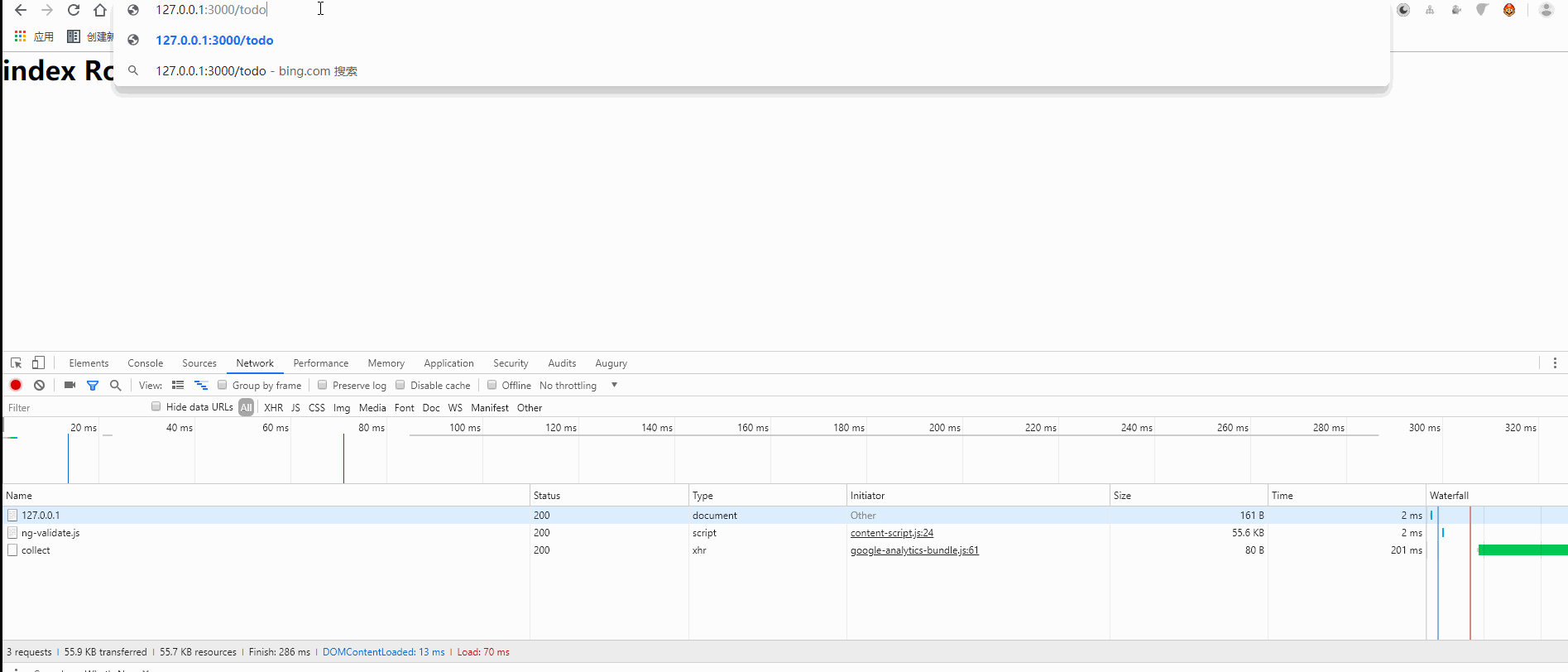Filter requests by Img
Image resolution: width=1568 pixels, height=672 pixels.
pyautogui.click(x=342, y=408)
